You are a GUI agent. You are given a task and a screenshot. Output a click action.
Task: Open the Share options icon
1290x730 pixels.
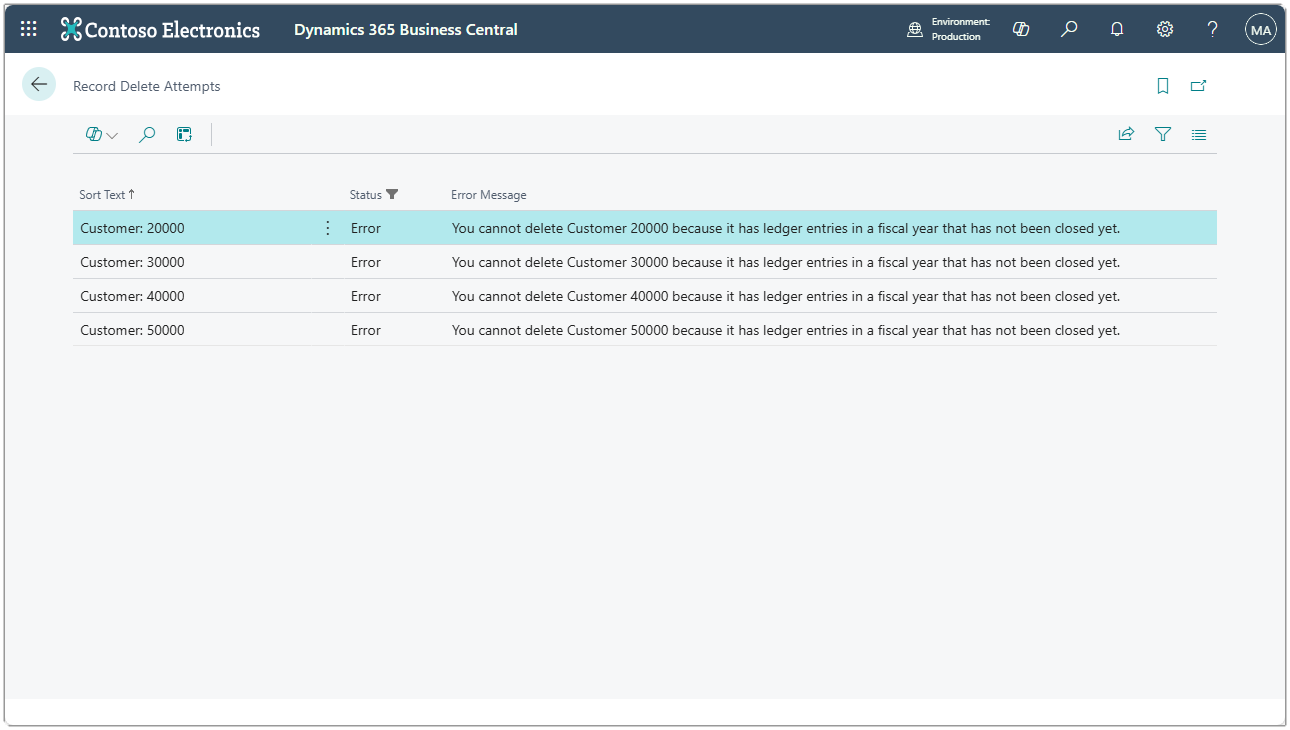pos(1126,133)
